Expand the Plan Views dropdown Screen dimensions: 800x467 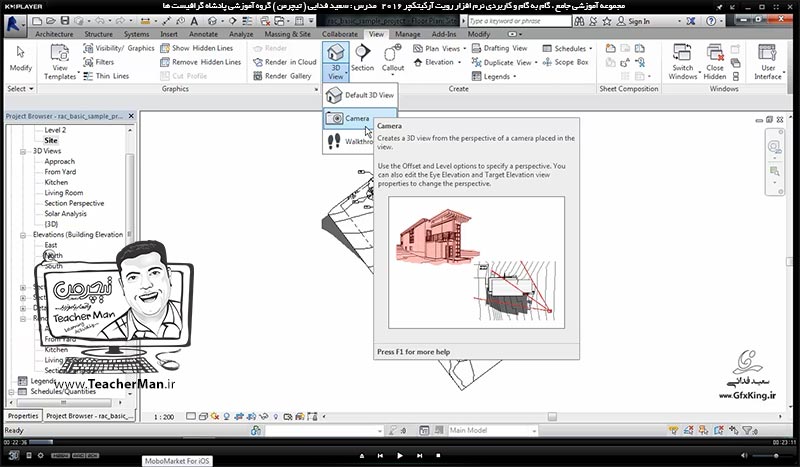point(465,48)
